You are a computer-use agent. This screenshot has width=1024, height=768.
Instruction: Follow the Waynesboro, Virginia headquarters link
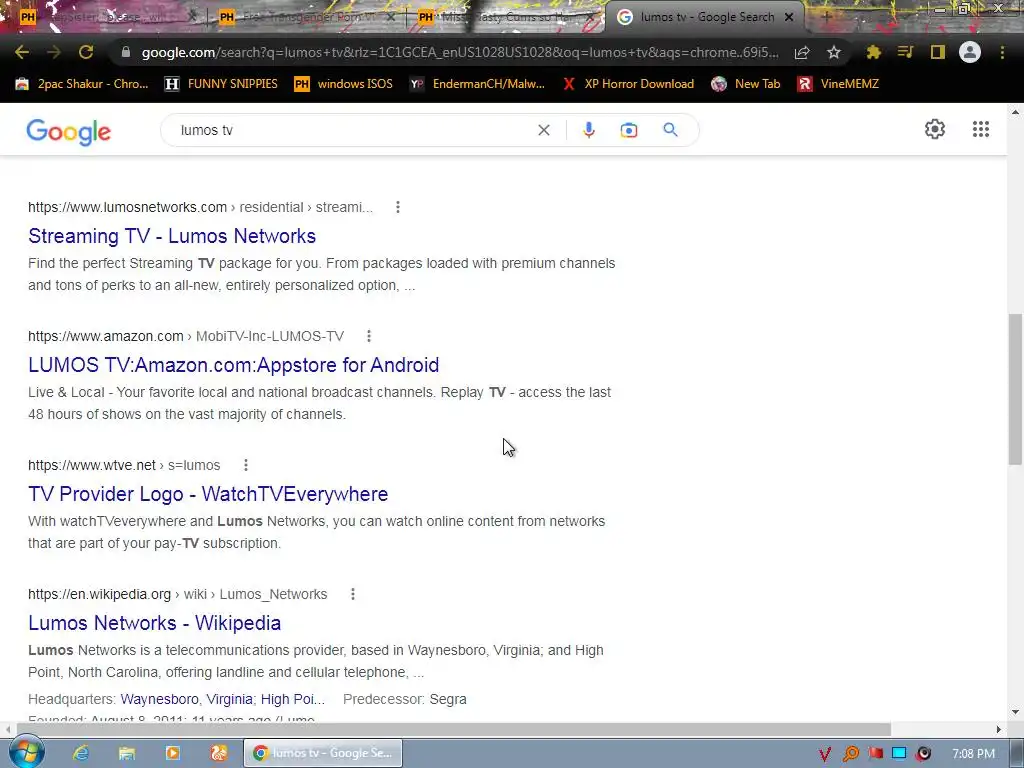(186, 699)
